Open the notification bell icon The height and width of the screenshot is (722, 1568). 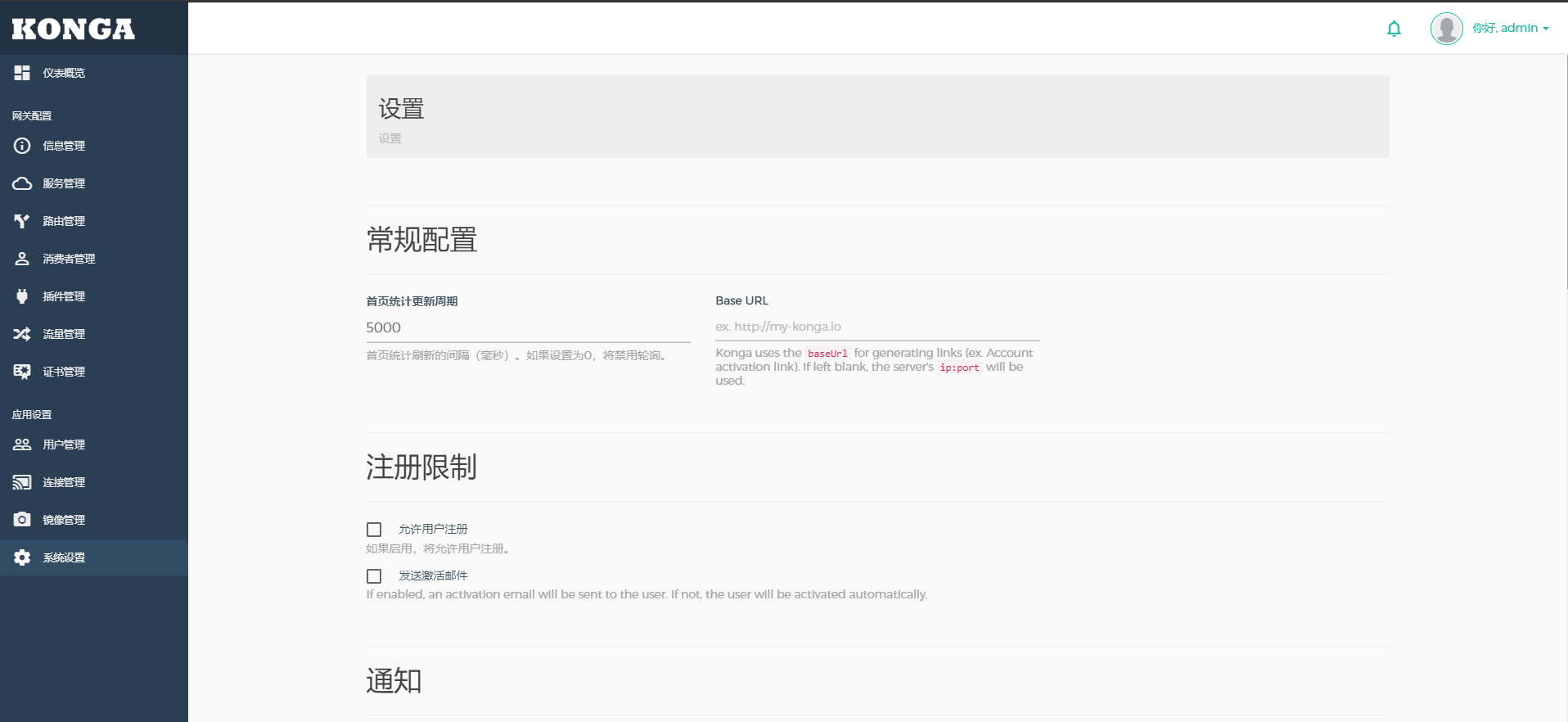(1394, 29)
